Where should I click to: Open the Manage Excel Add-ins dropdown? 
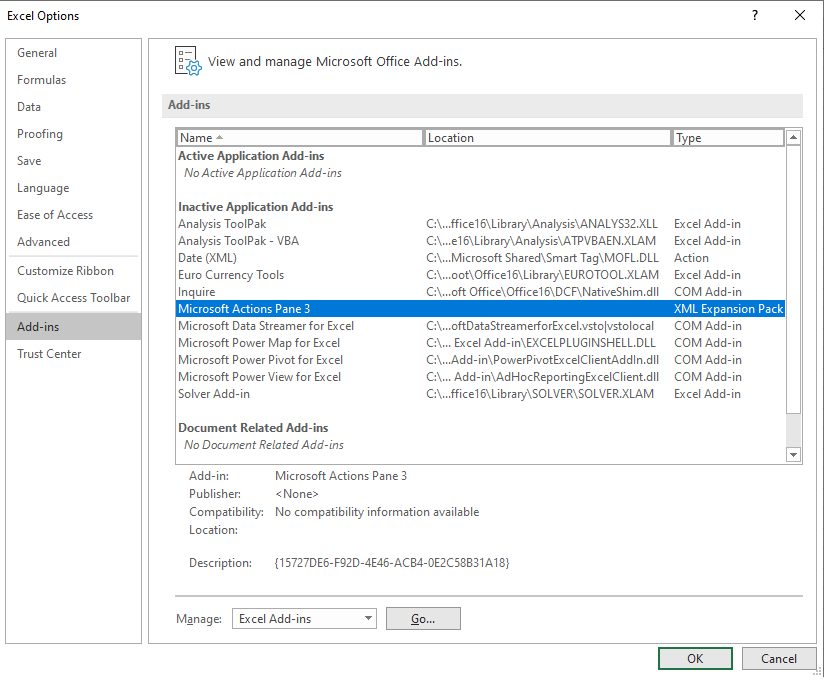click(x=304, y=619)
